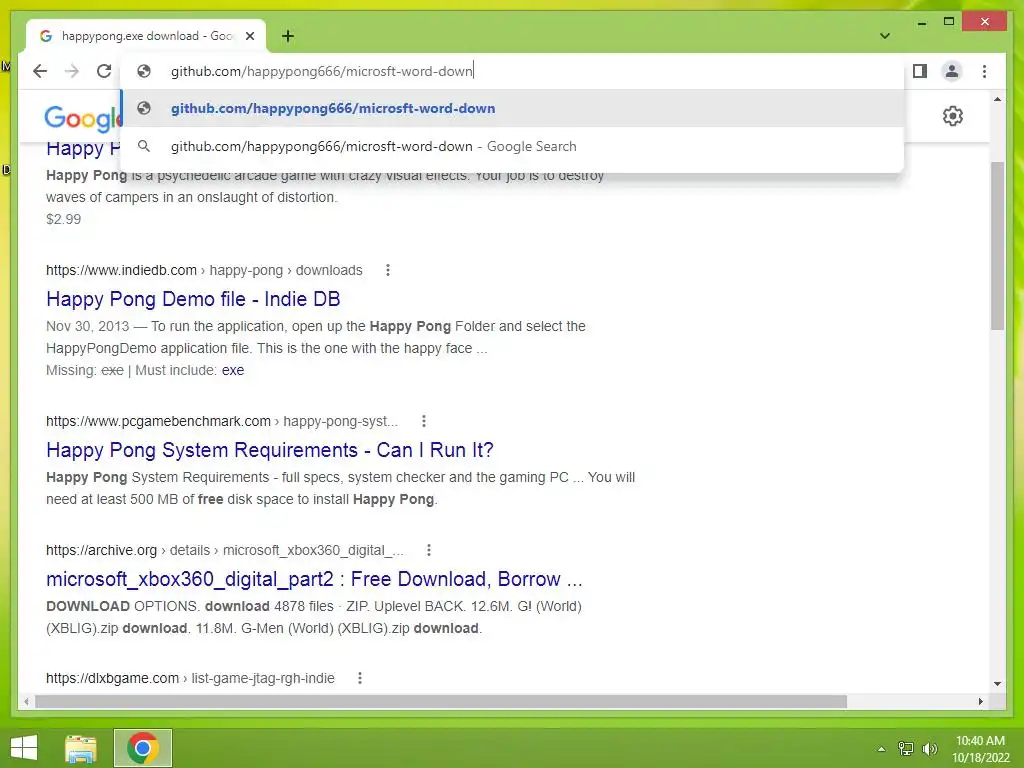Screen dimensions: 1024x768
Task: Click the browser Back arrow
Action: coord(40,71)
